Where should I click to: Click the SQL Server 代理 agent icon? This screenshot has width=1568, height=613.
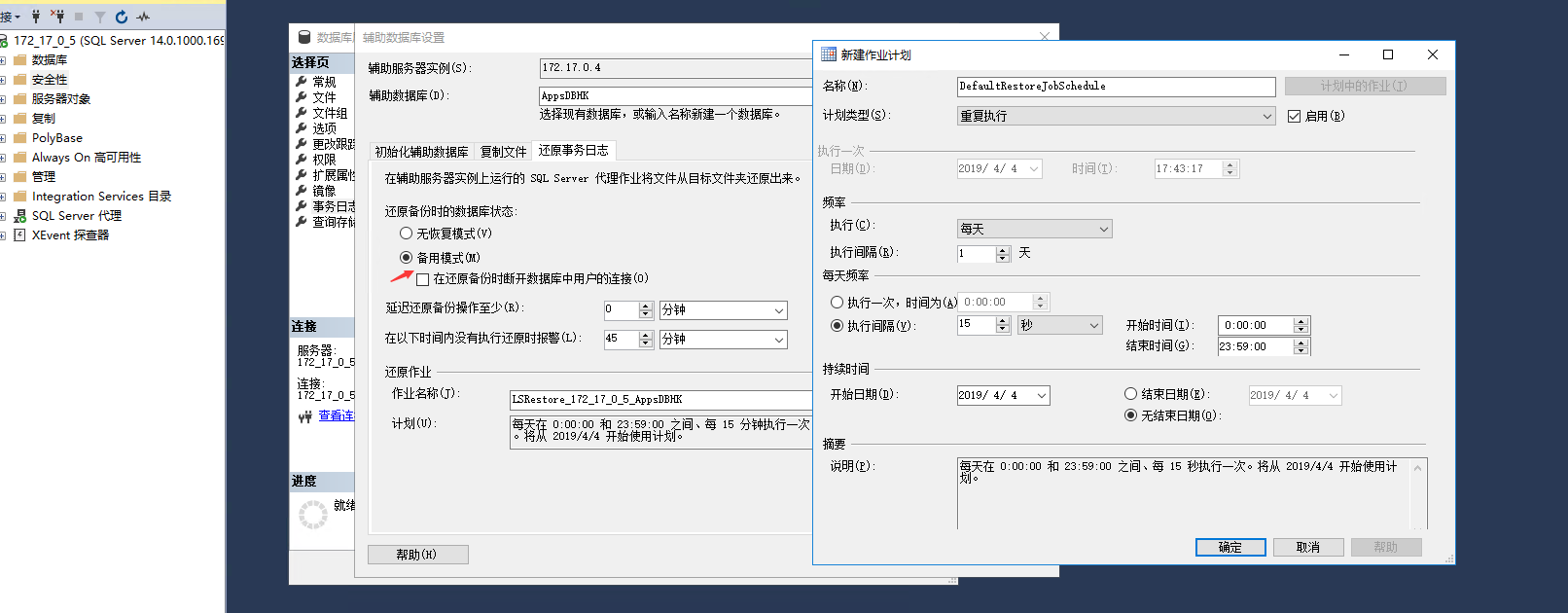point(19,216)
